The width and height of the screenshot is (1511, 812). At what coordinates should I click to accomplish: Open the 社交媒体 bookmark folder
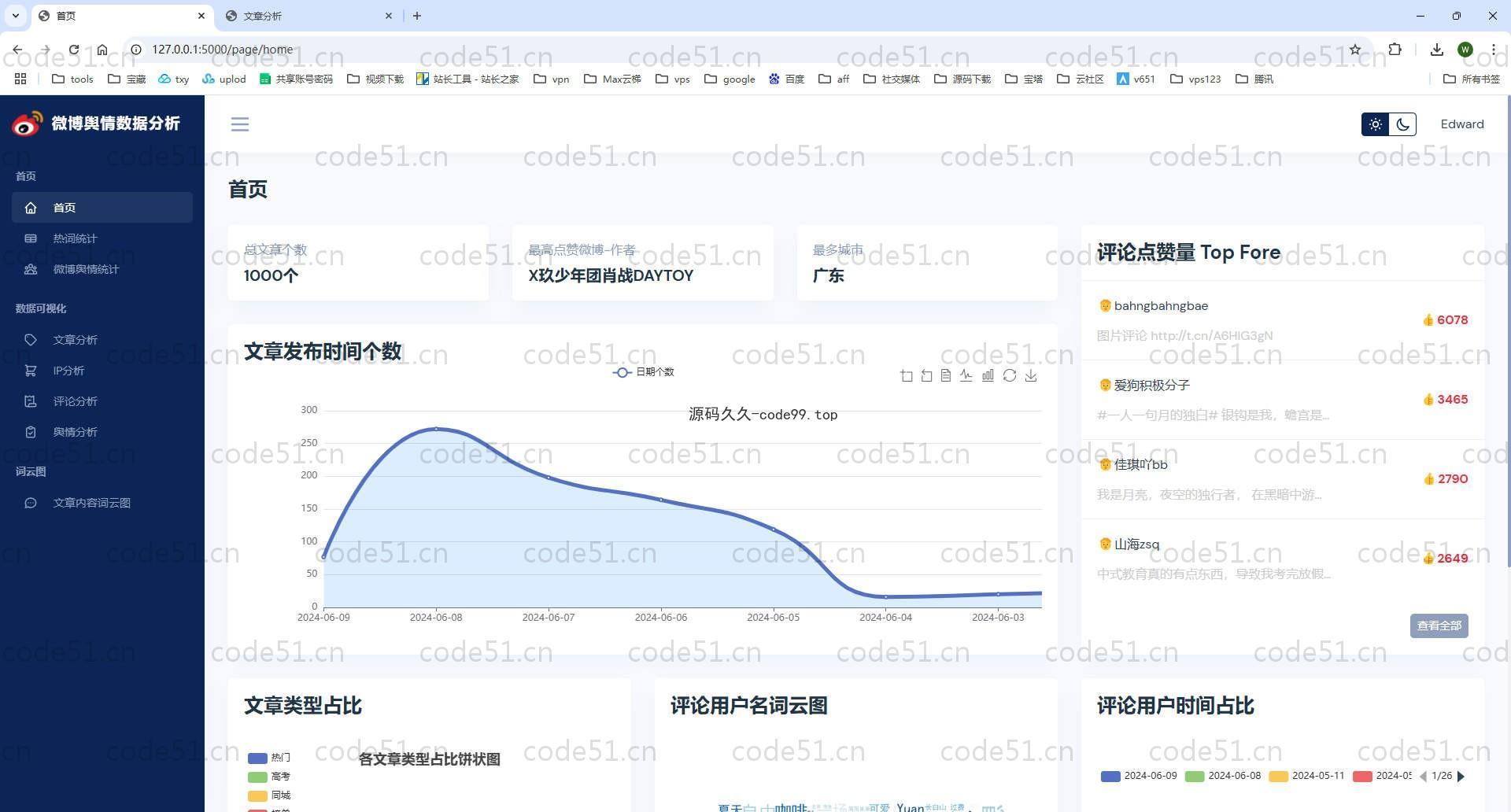pos(892,79)
